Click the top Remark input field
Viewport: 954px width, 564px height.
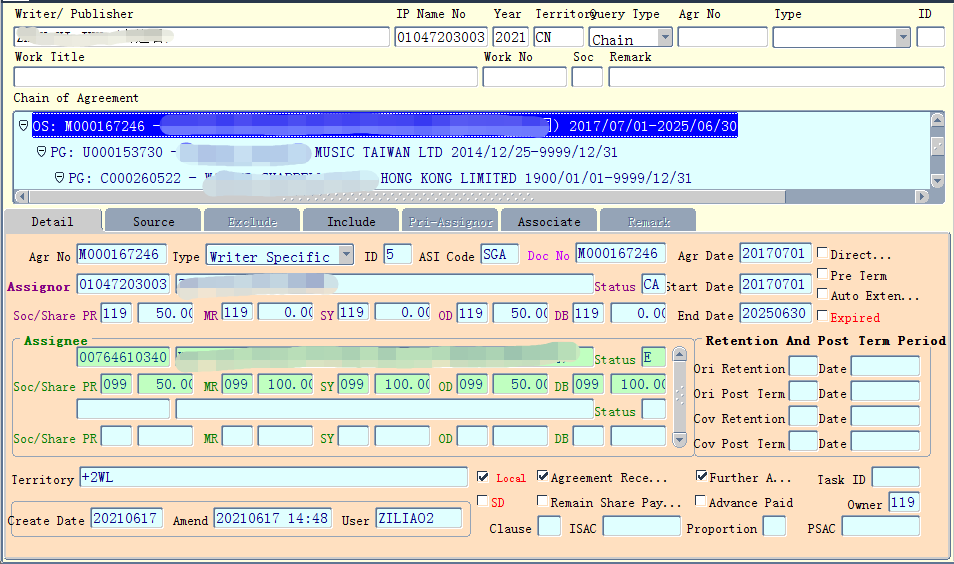[x=776, y=77]
